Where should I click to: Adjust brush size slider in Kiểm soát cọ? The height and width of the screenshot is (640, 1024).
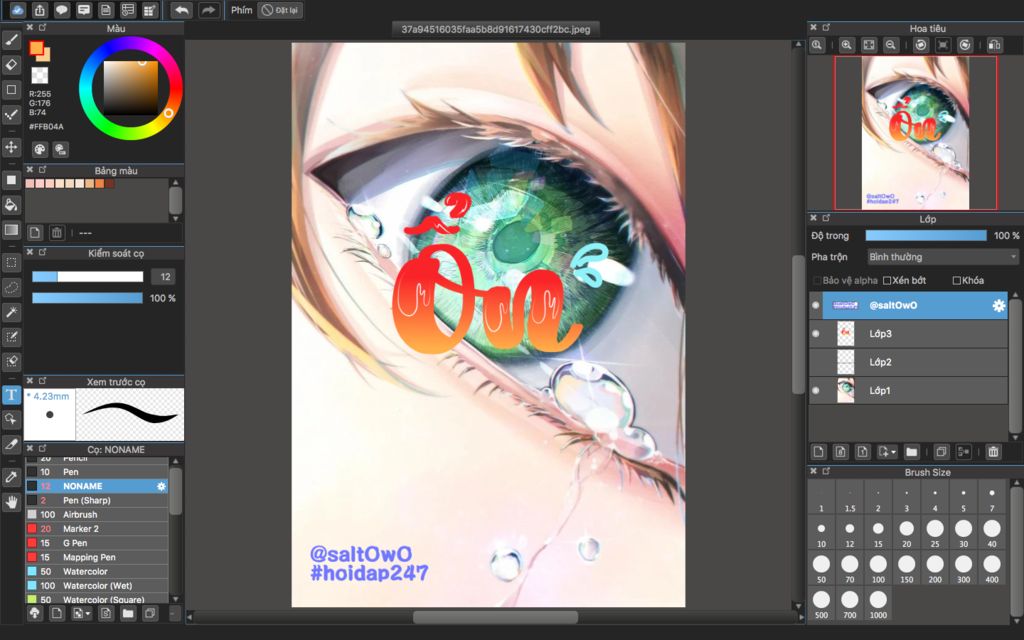(x=88, y=277)
